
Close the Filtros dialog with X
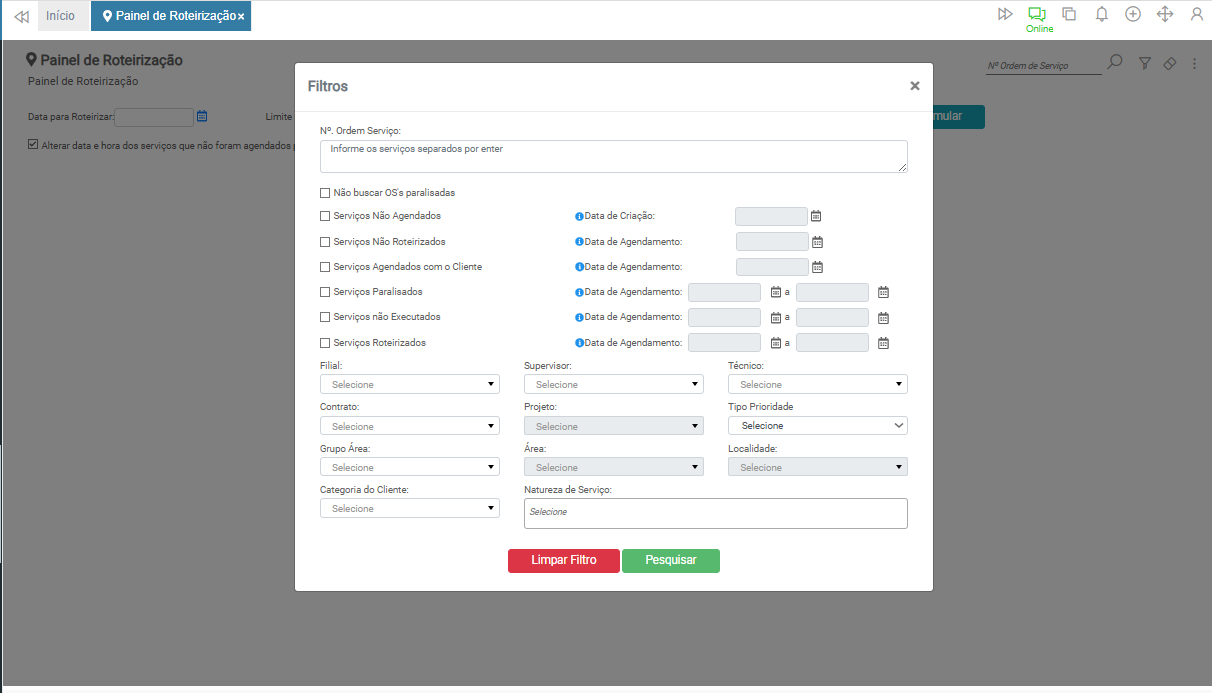pos(914,86)
